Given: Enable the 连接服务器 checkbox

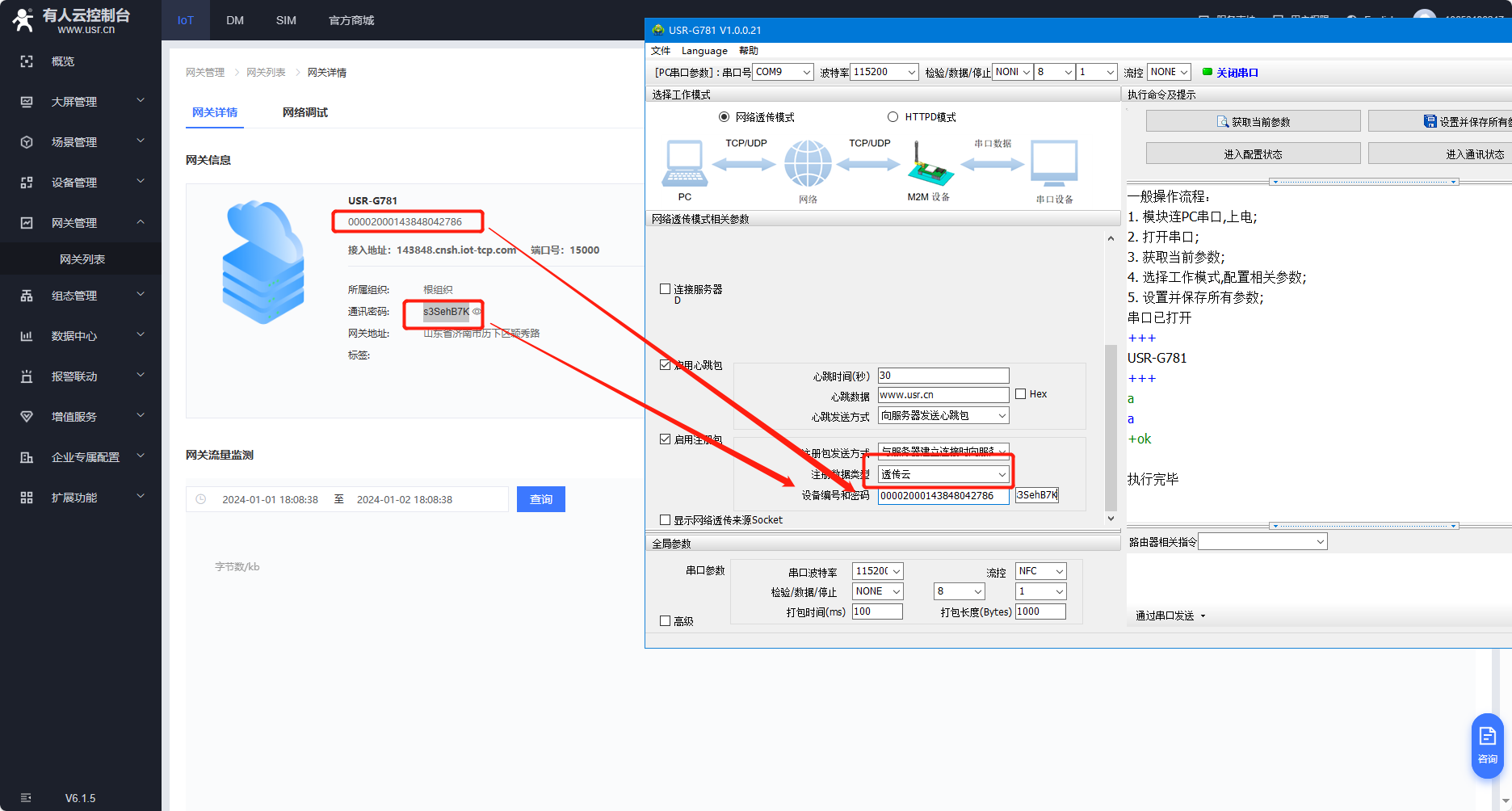Looking at the screenshot, I should (666, 289).
